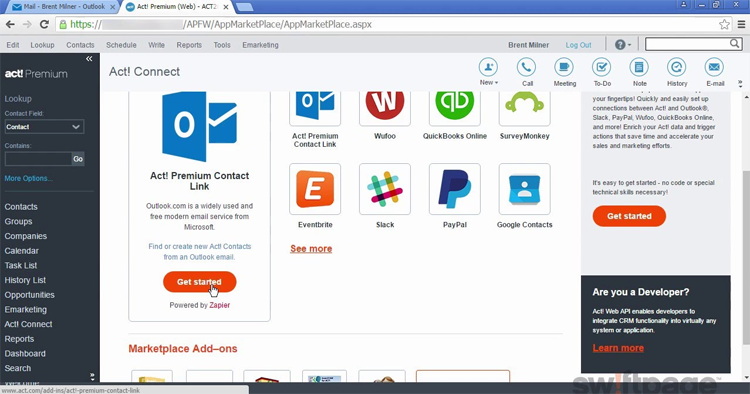
Task: Collapse the sidebar with double chevron
Action: point(89,59)
